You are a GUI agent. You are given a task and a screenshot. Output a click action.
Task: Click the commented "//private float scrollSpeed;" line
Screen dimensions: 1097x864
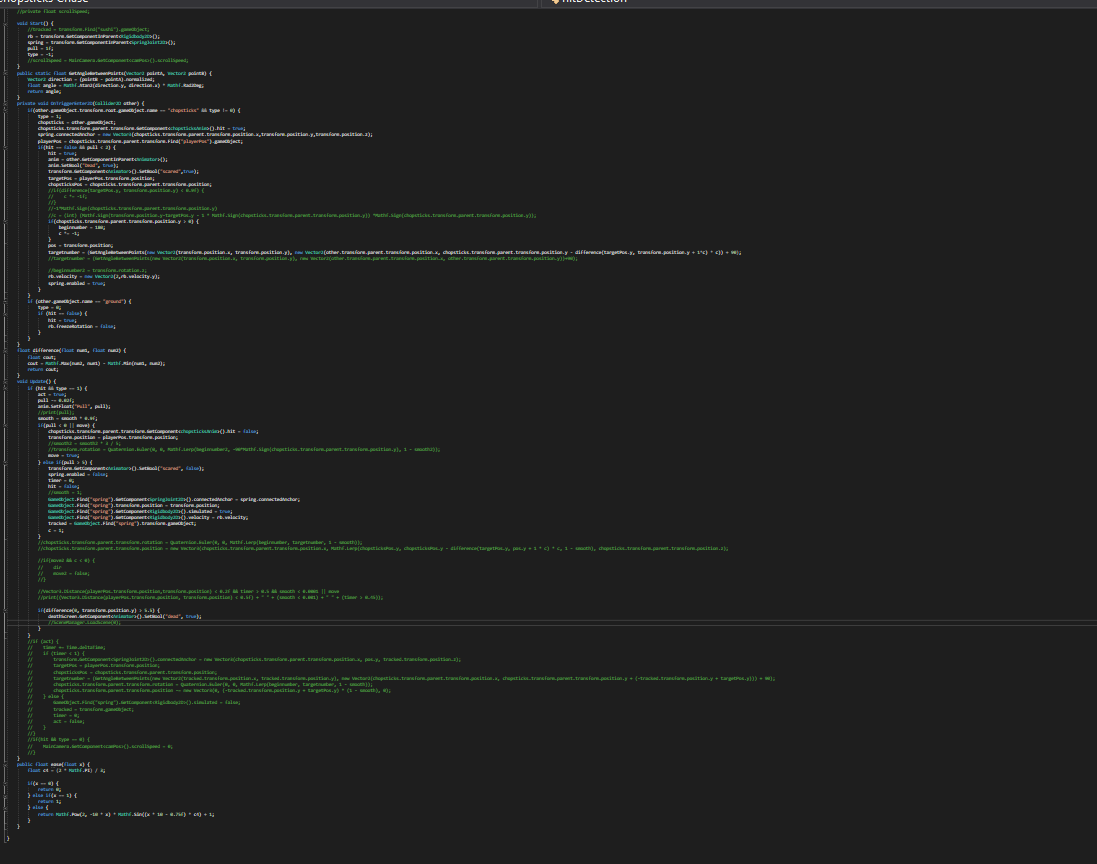(53, 12)
